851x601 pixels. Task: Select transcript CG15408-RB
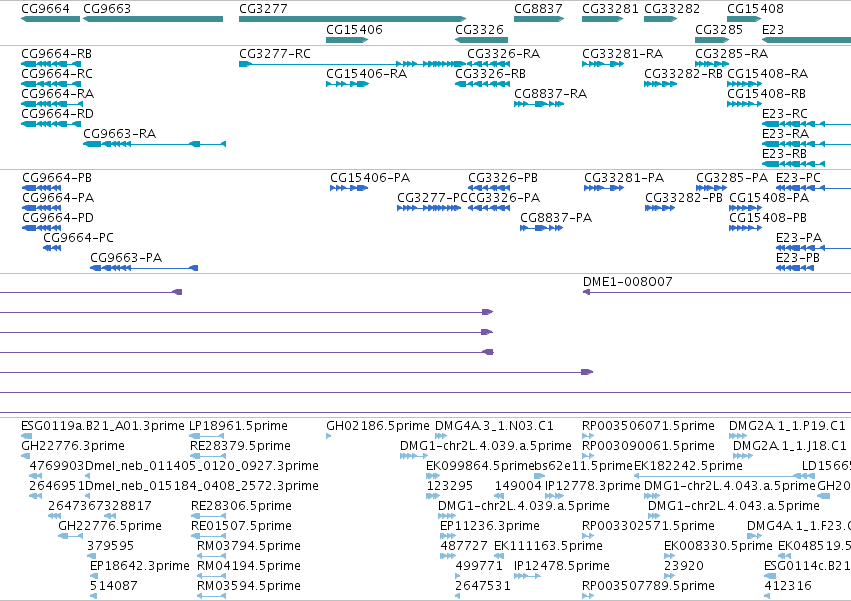coord(766,93)
